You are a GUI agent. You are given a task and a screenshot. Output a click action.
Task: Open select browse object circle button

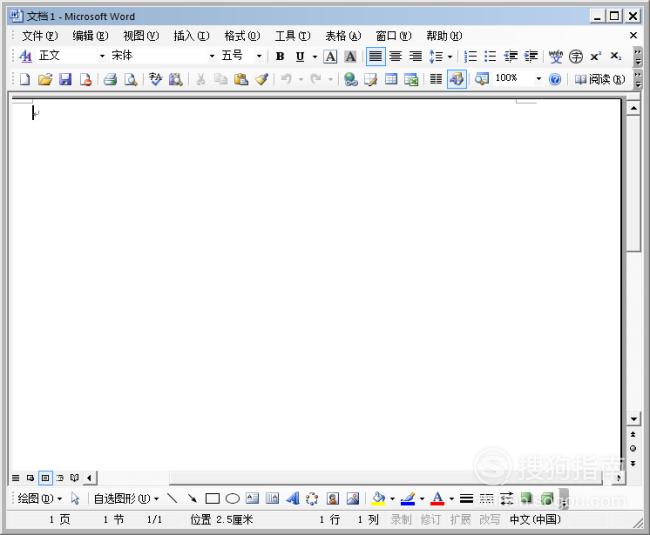[x=633, y=448]
